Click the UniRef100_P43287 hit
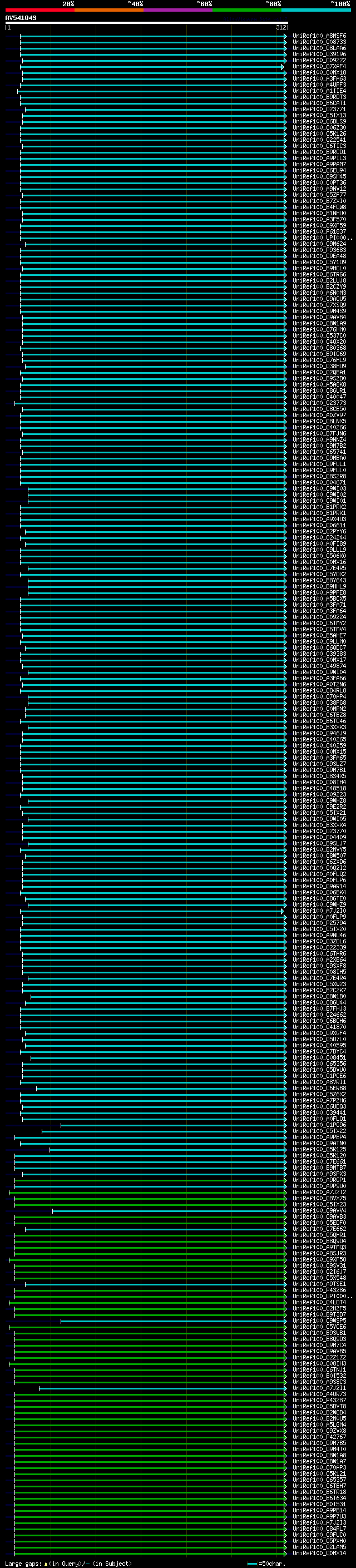Screen dimensions: 356x1568 coord(319,1401)
